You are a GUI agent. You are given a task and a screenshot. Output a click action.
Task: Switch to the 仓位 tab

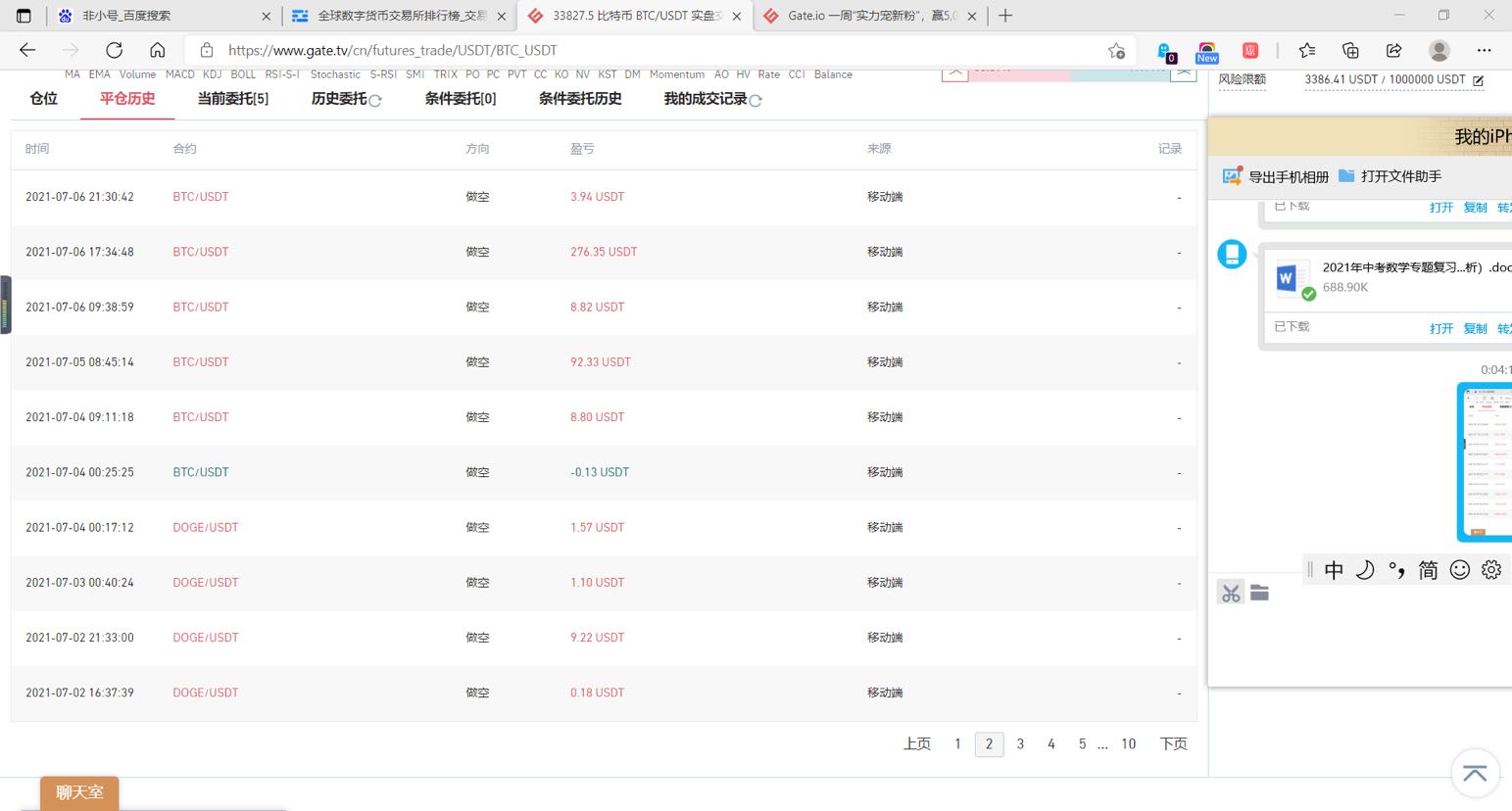click(x=43, y=99)
